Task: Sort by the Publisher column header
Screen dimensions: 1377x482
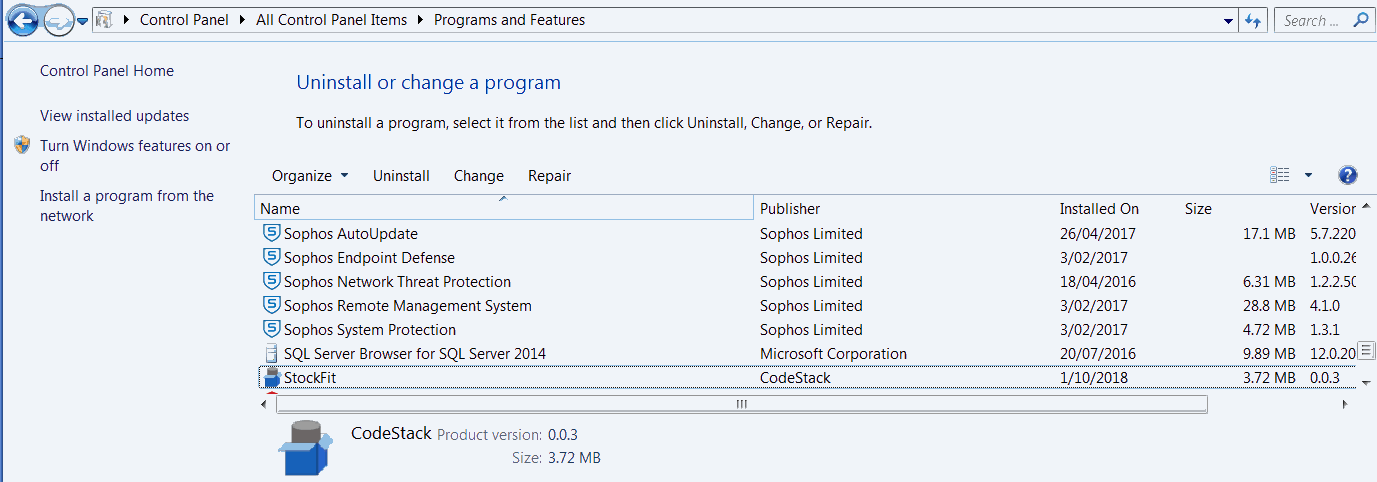Action: (904, 208)
